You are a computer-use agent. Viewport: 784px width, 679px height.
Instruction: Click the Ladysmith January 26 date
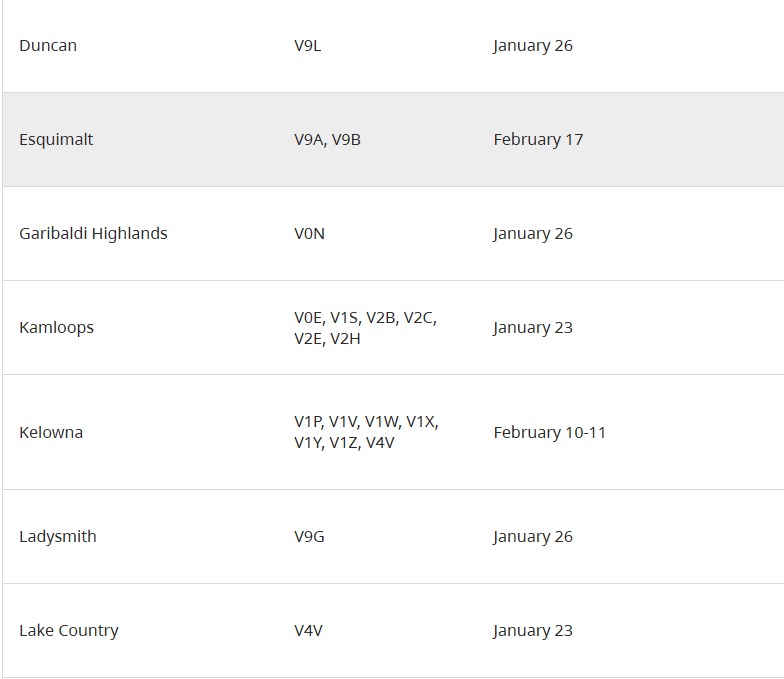533,537
